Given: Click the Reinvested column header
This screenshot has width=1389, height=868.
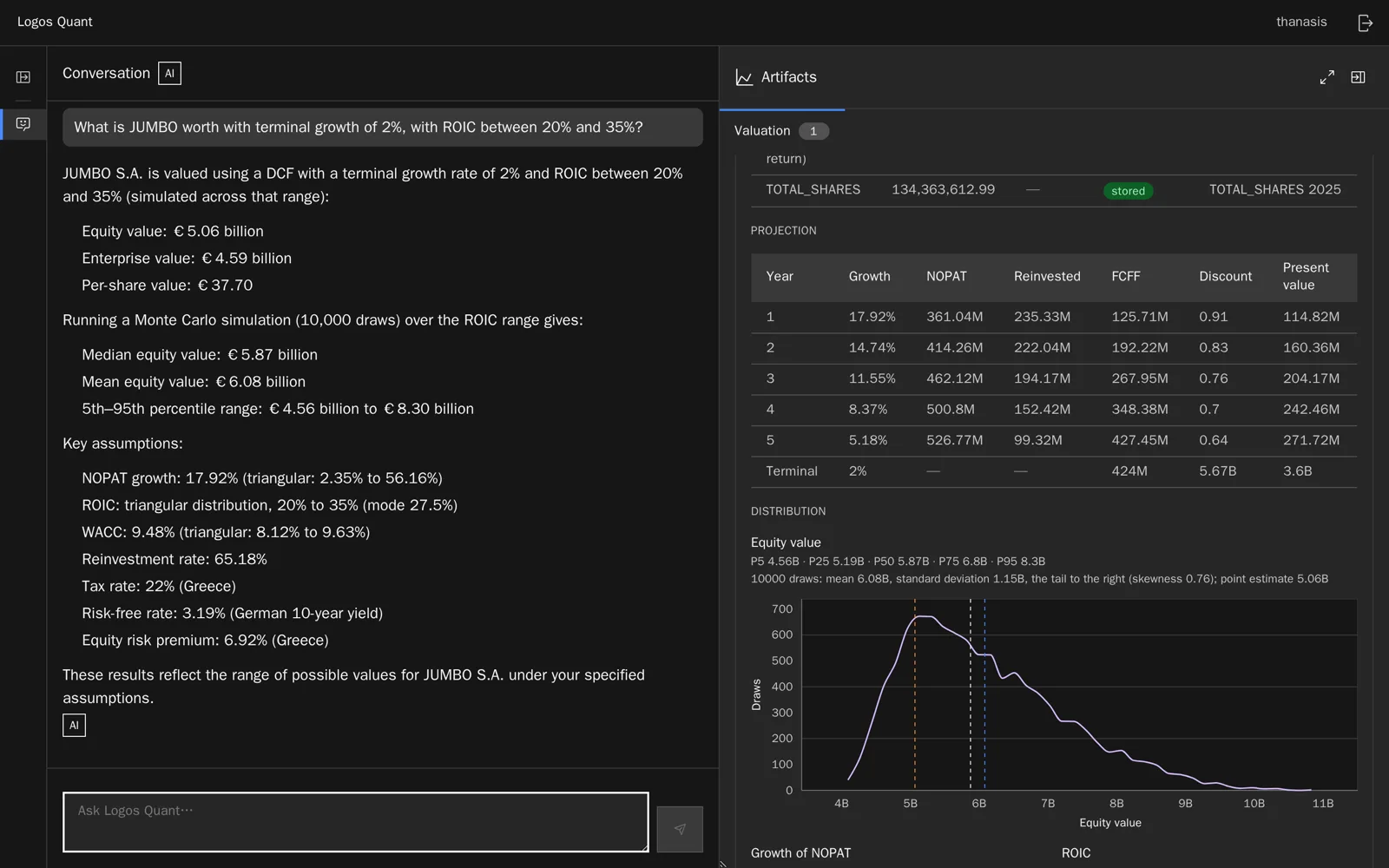Looking at the screenshot, I should (x=1047, y=276).
